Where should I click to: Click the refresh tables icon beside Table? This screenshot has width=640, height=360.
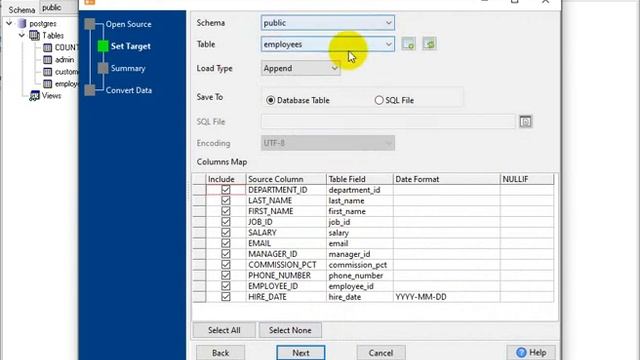pyautogui.click(x=429, y=44)
